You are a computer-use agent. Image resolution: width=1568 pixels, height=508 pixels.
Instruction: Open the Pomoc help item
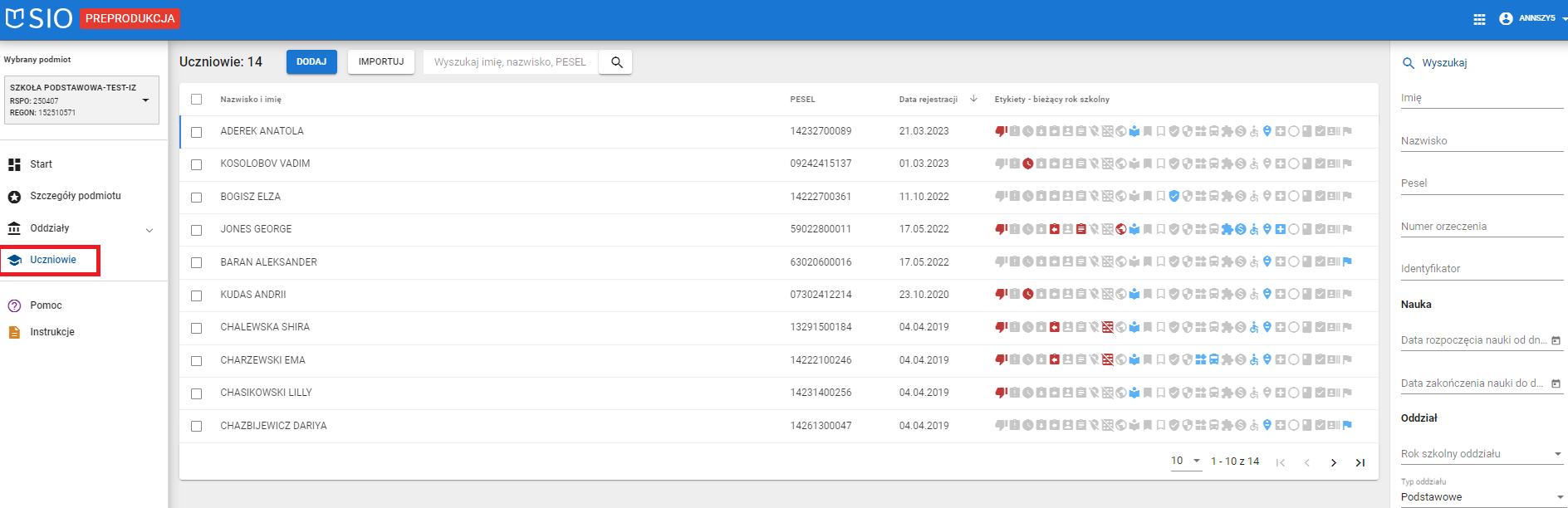[x=46, y=305]
